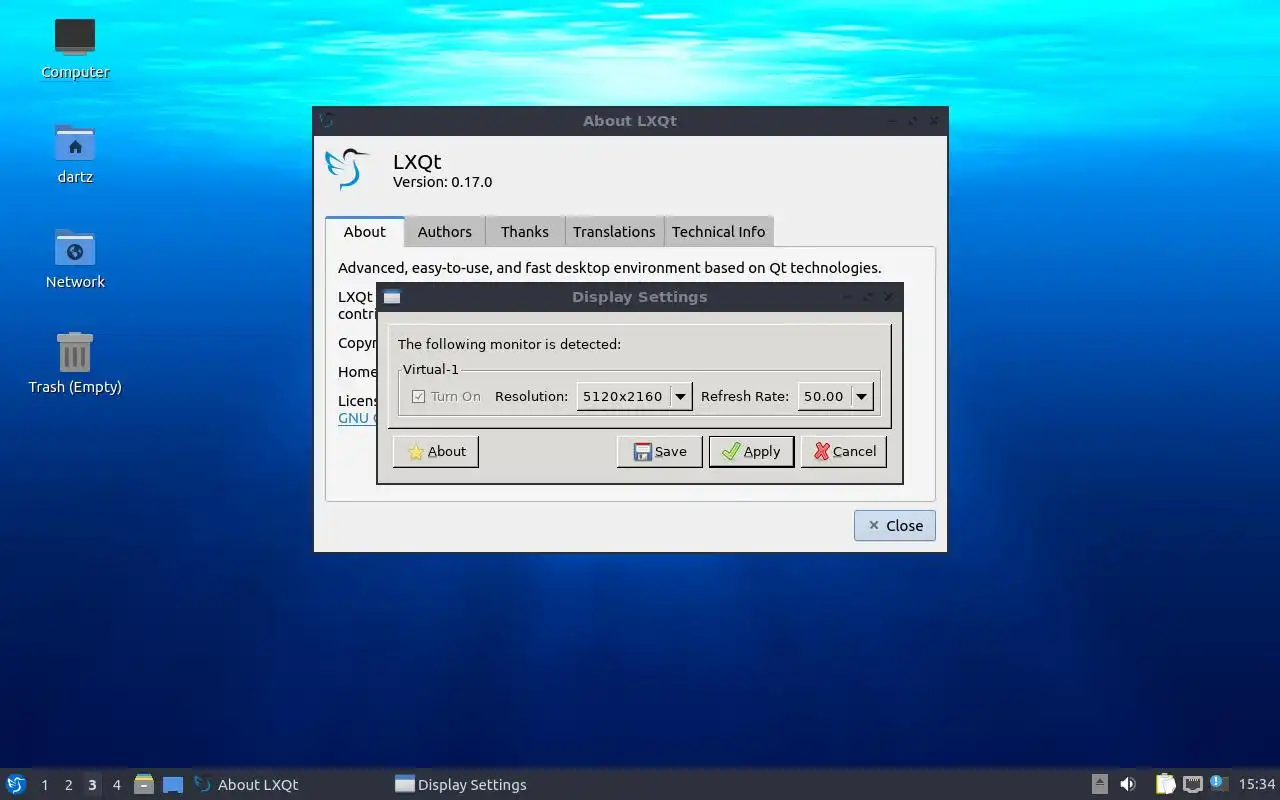Image resolution: width=1280 pixels, height=800 pixels.
Task: Cancel the Display Settings dialog
Action: [844, 451]
